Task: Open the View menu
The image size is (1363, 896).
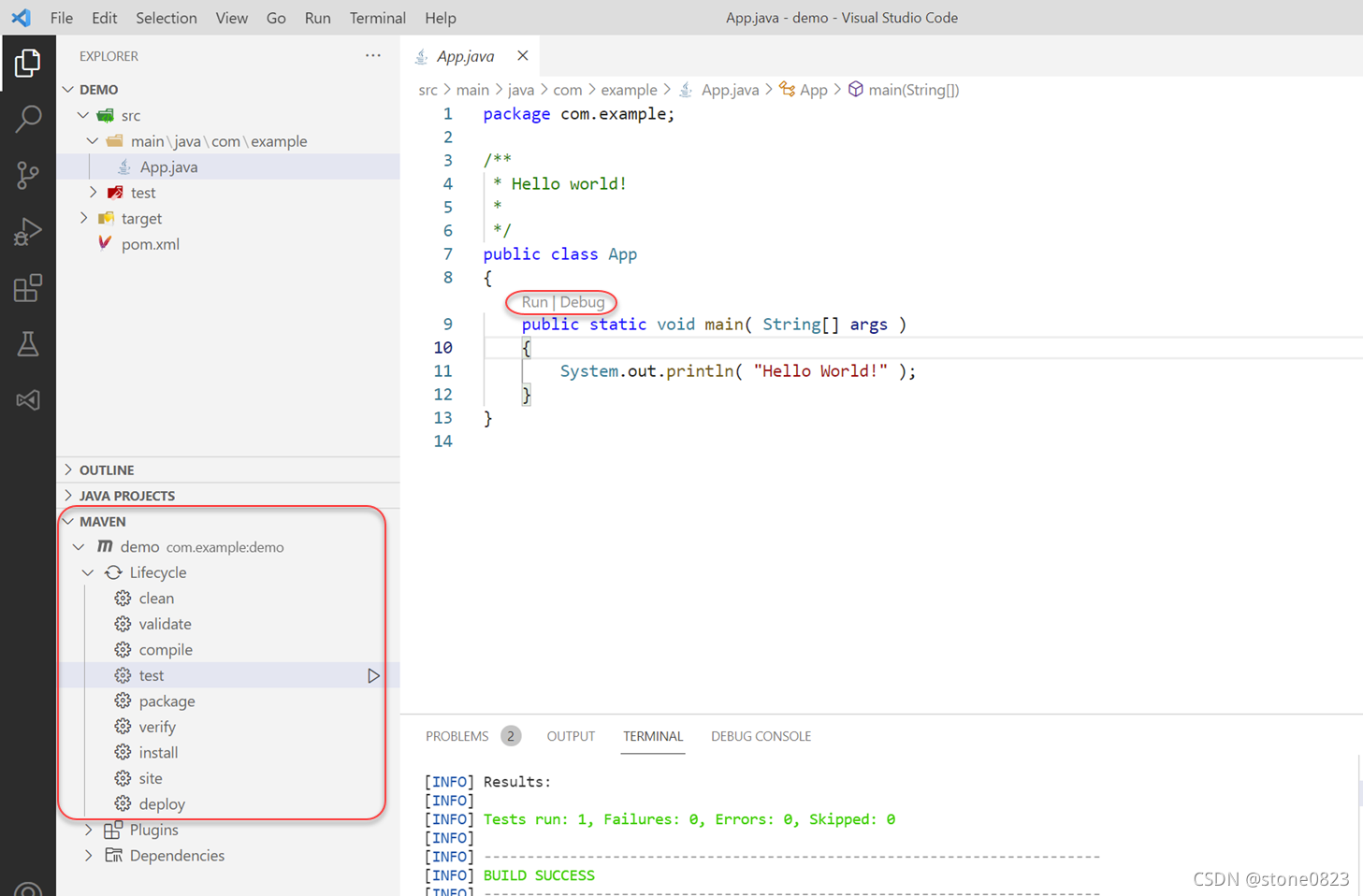Action: pos(232,18)
